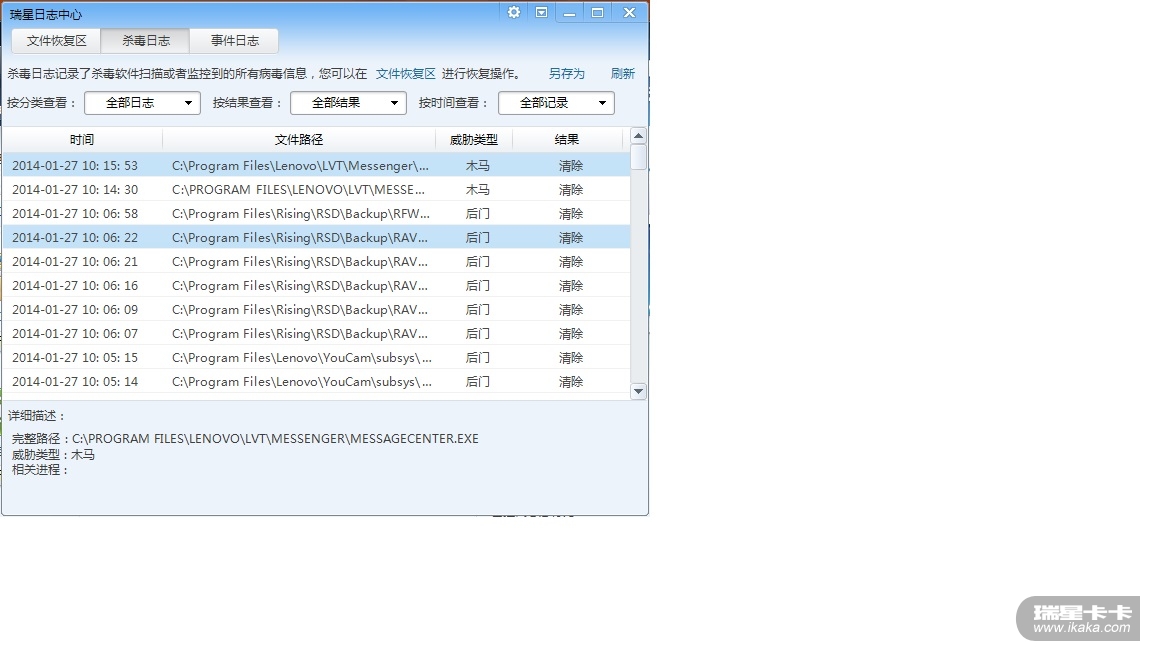Select log row 2014-01-27 10:06:09
Image resolution: width=1152 pixels, height=648 pixels.
click(316, 309)
